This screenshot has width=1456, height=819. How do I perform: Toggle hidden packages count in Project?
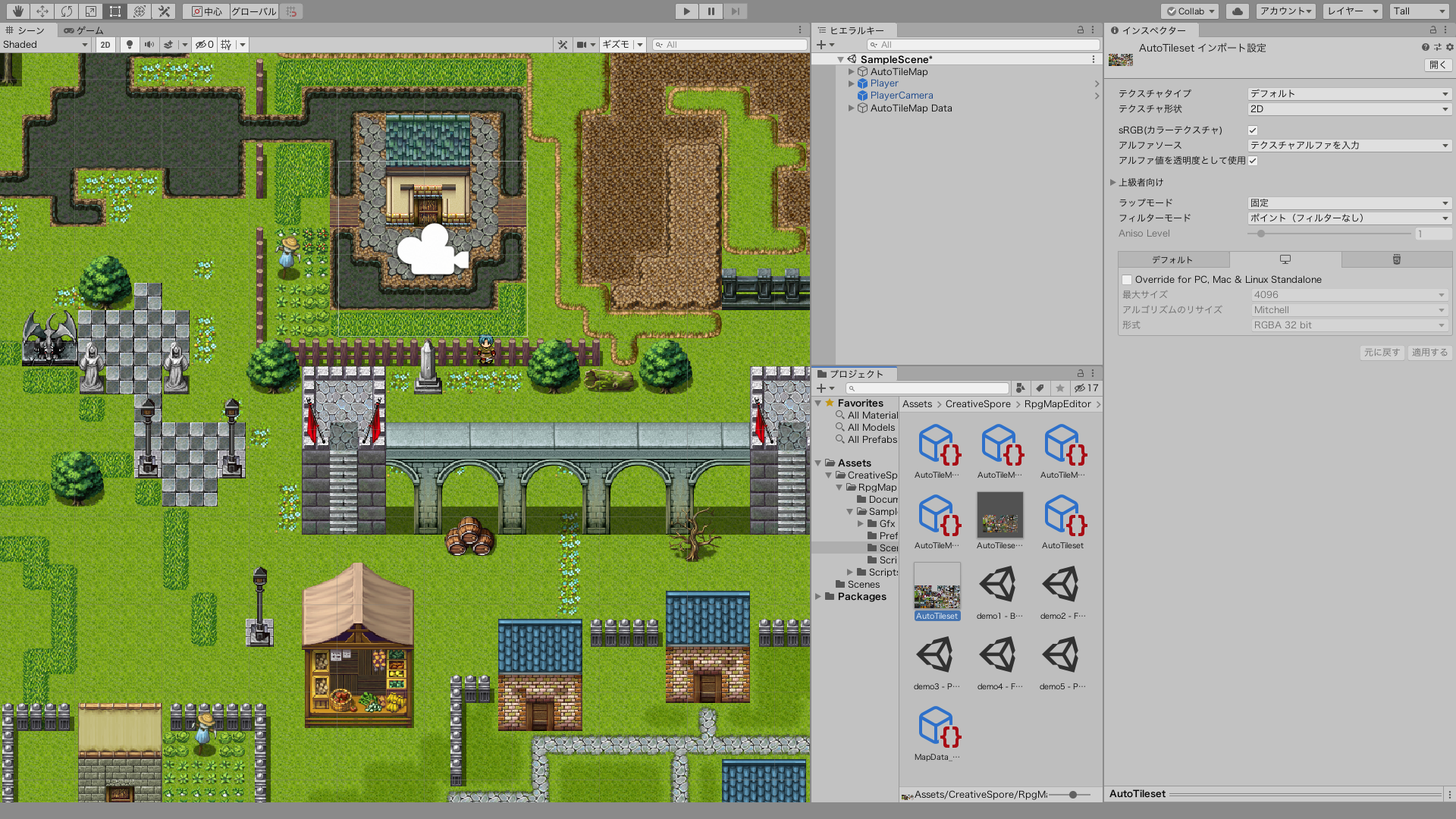[x=1086, y=388]
